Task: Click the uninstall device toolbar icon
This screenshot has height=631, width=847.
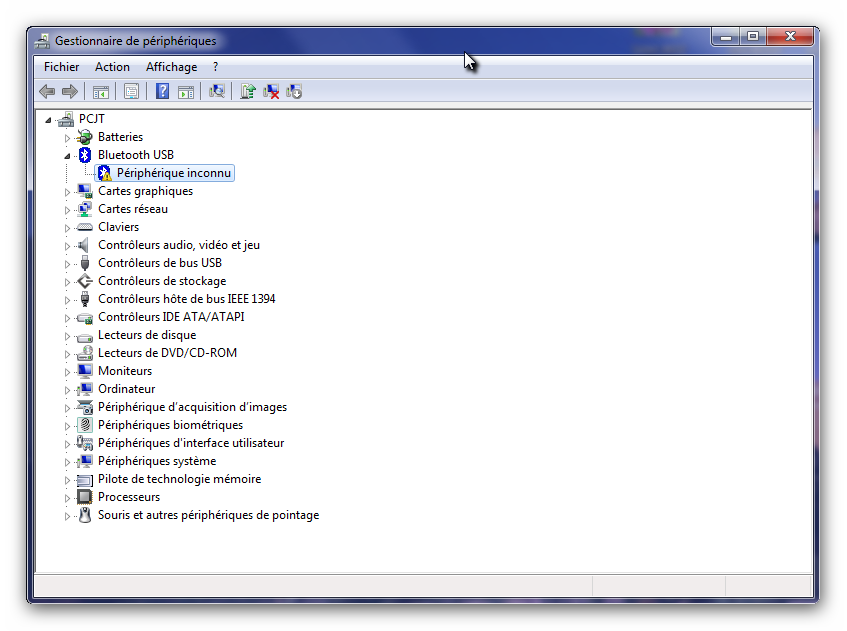Action: tap(271, 92)
